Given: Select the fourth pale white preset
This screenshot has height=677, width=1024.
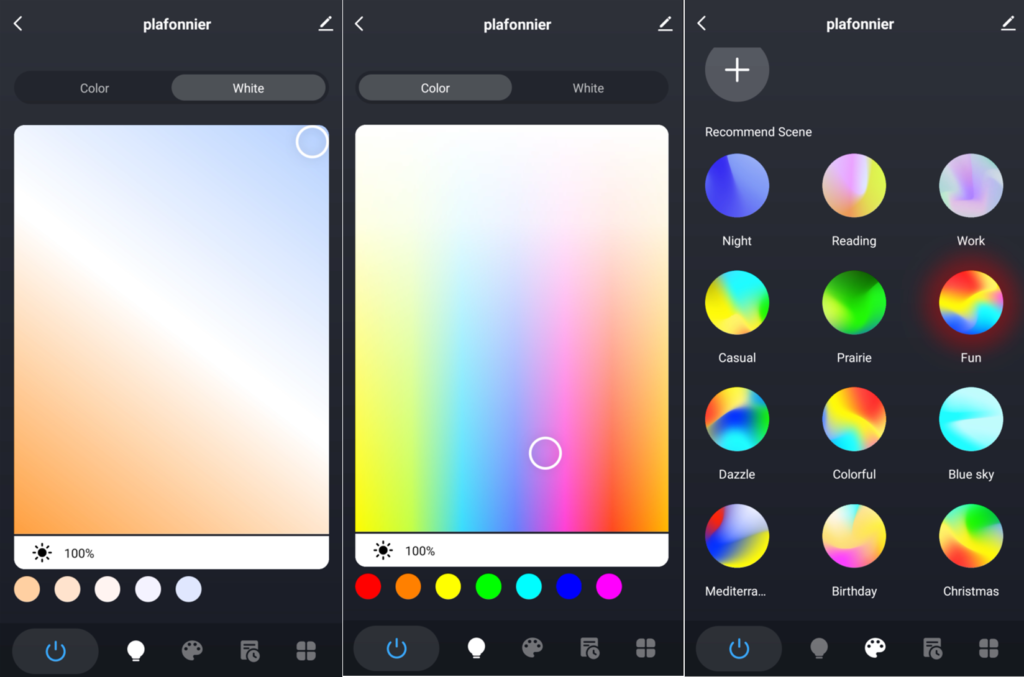Looking at the screenshot, I should coord(148,589).
